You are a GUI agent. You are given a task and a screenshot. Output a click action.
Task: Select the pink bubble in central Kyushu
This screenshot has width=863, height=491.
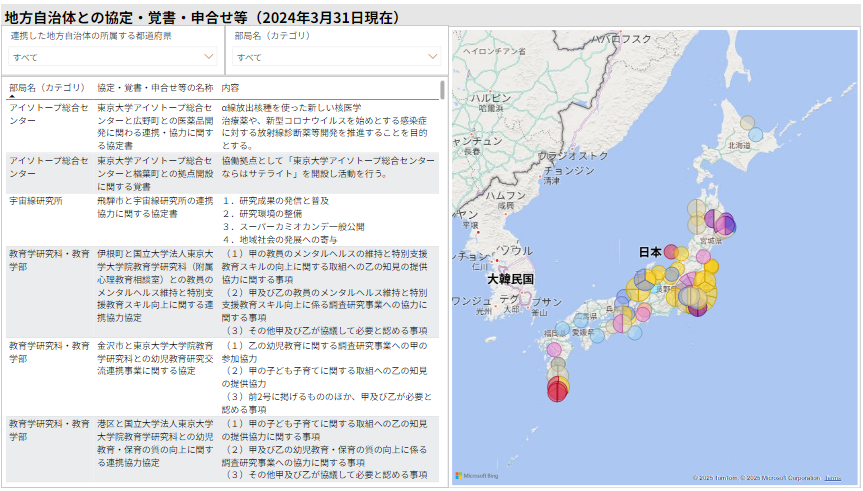point(554,350)
